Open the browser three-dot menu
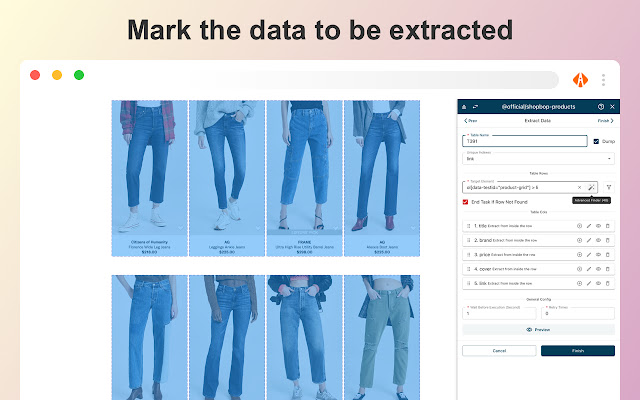Viewport: 640px width, 400px height. click(x=603, y=80)
